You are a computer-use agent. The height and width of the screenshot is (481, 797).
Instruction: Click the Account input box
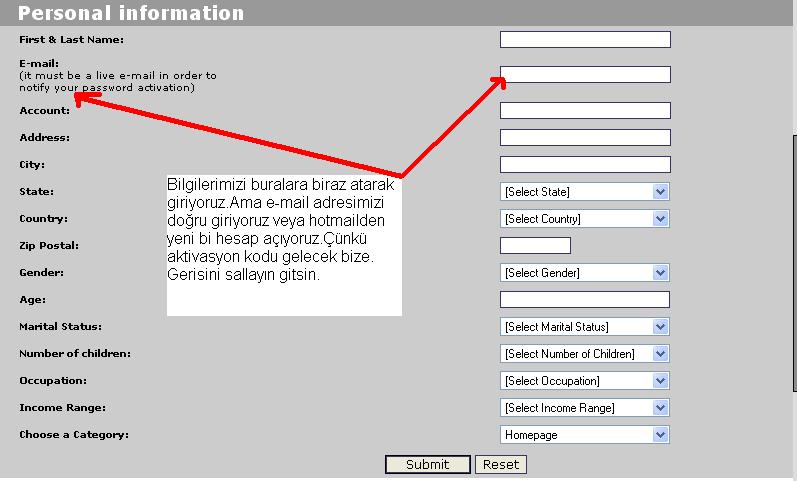(x=585, y=110)
